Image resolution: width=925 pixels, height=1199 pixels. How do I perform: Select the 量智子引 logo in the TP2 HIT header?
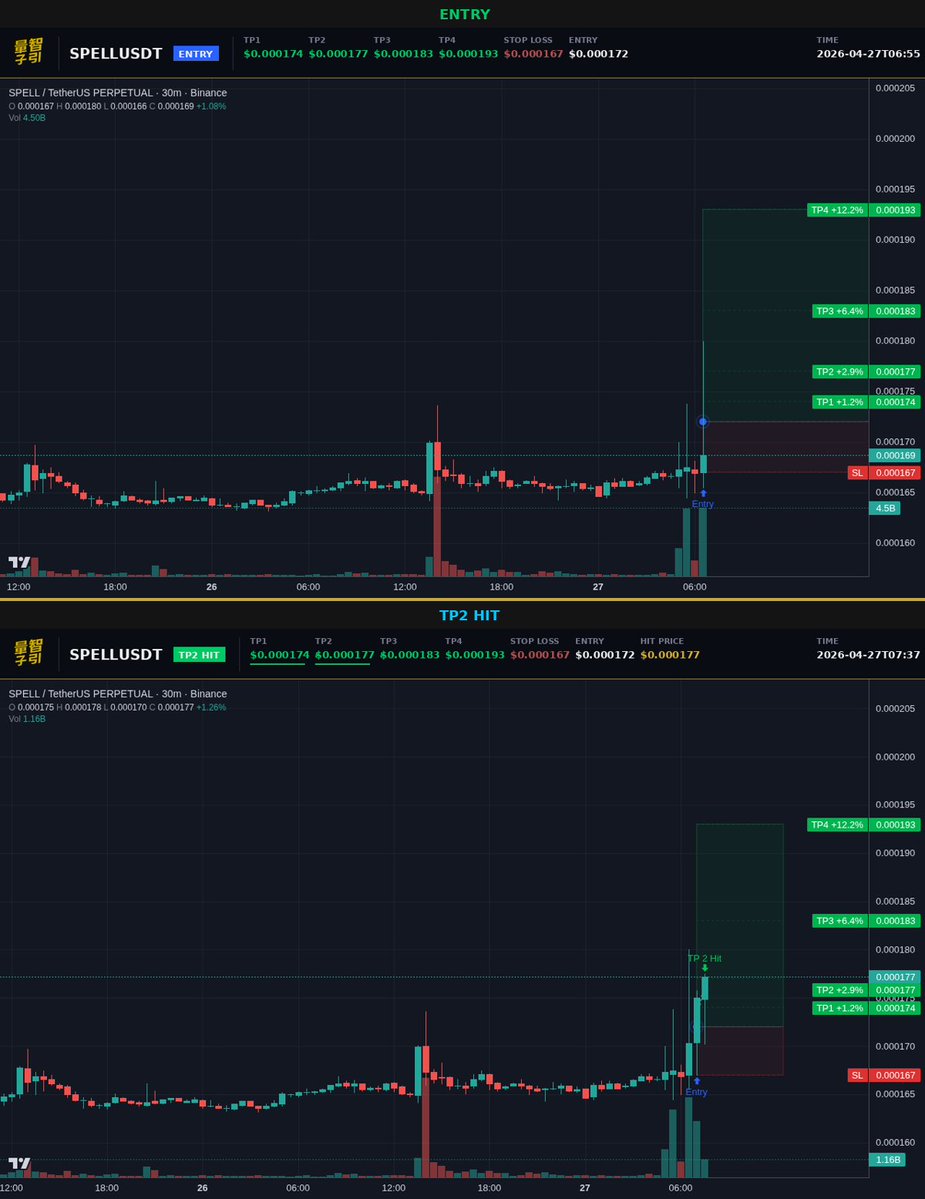coord(30,654)
